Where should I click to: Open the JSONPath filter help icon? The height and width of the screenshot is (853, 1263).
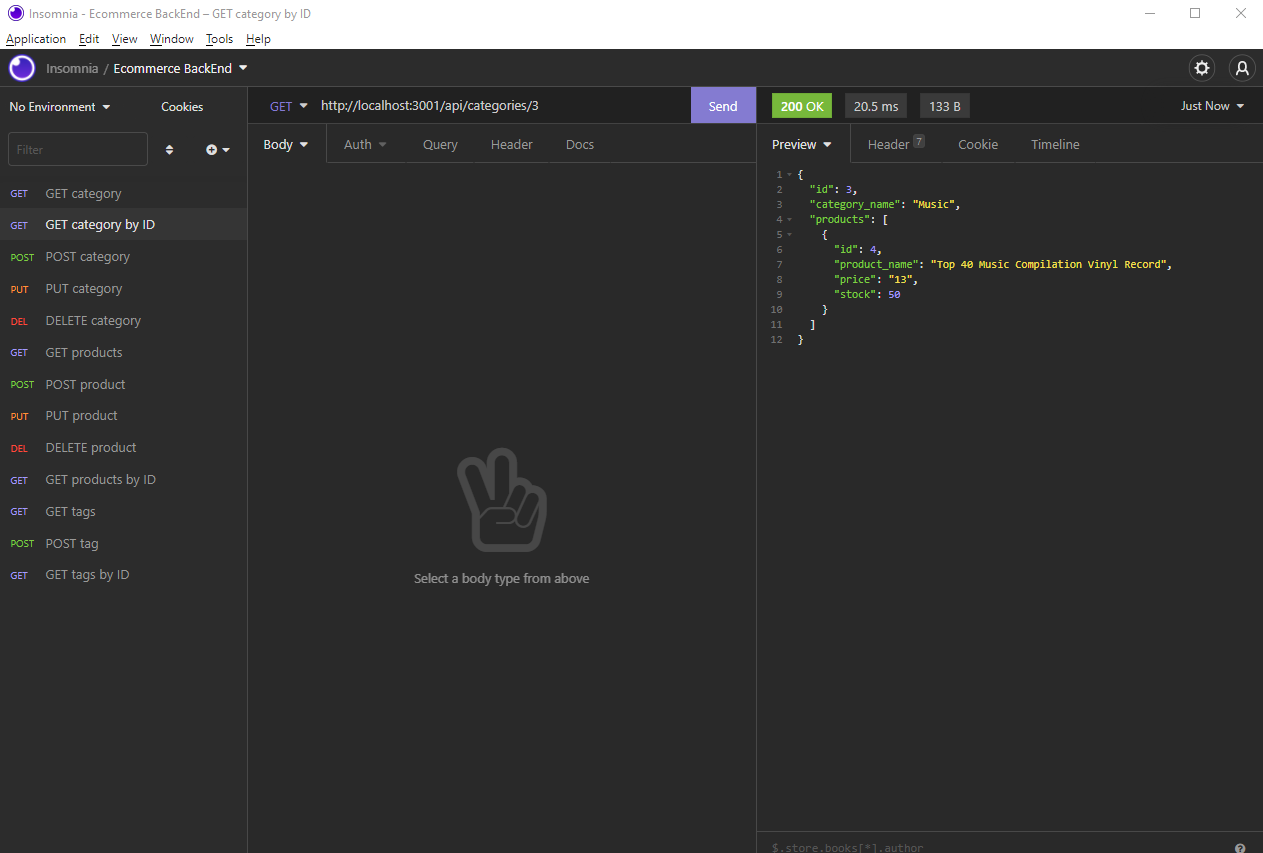(1241, 847)
